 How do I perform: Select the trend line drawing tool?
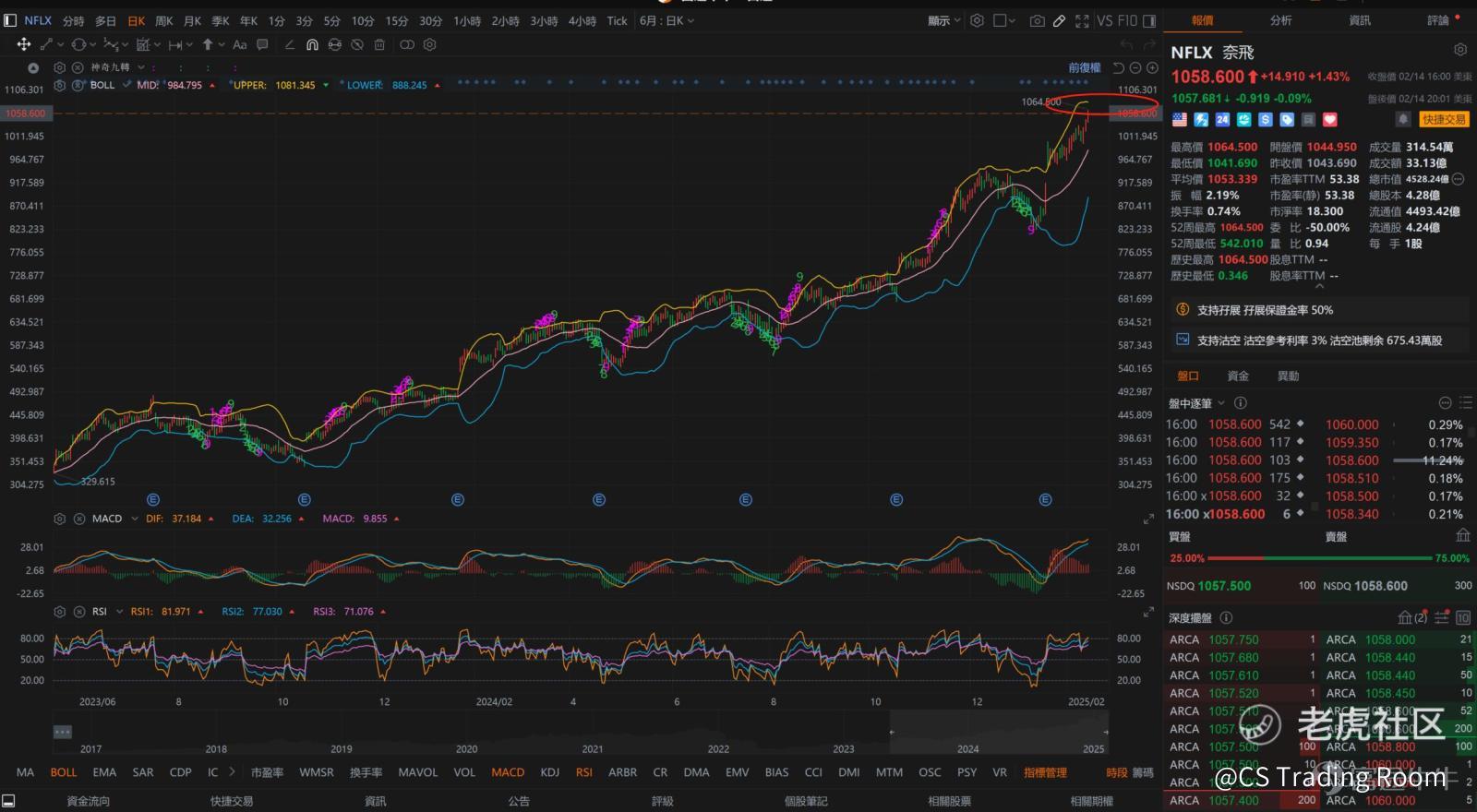point(46,44)
